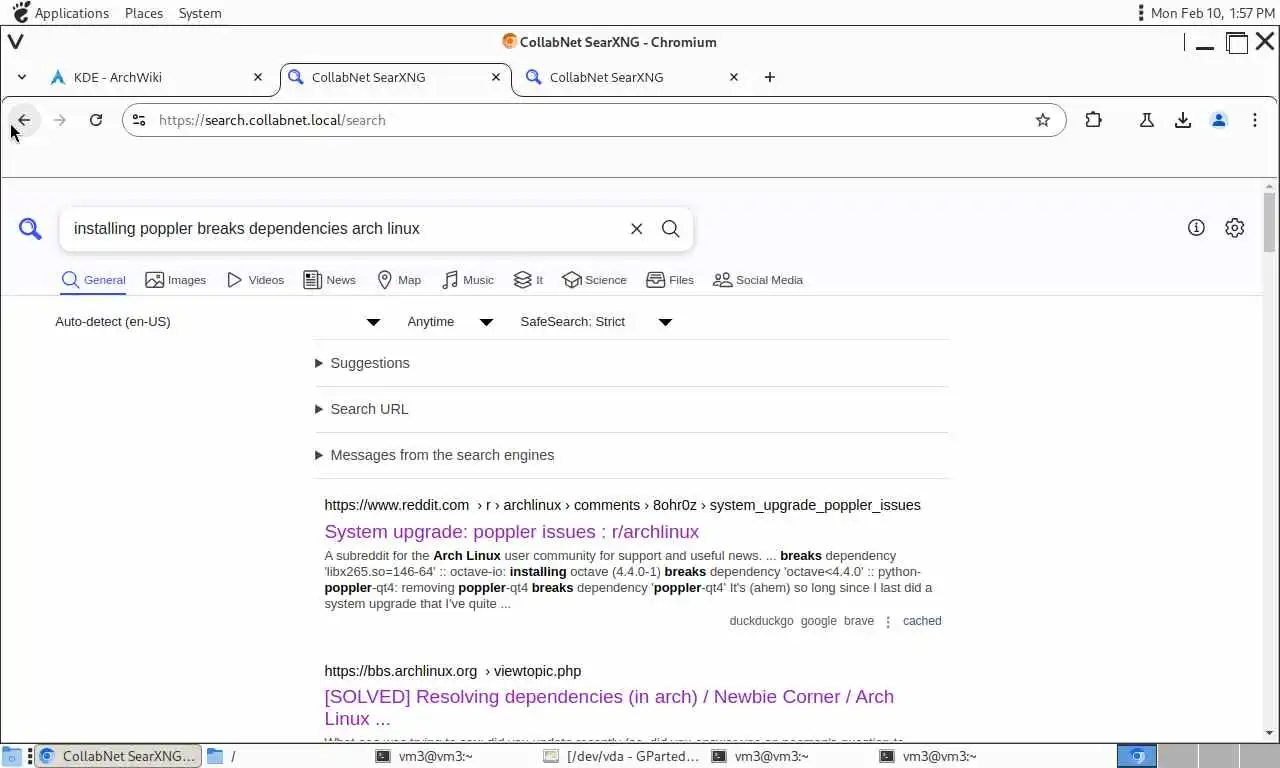This screenshot has width=1280, height=768.
Task: Switch to the third CollabNet SearXNG tab
Action: [632, 77]
